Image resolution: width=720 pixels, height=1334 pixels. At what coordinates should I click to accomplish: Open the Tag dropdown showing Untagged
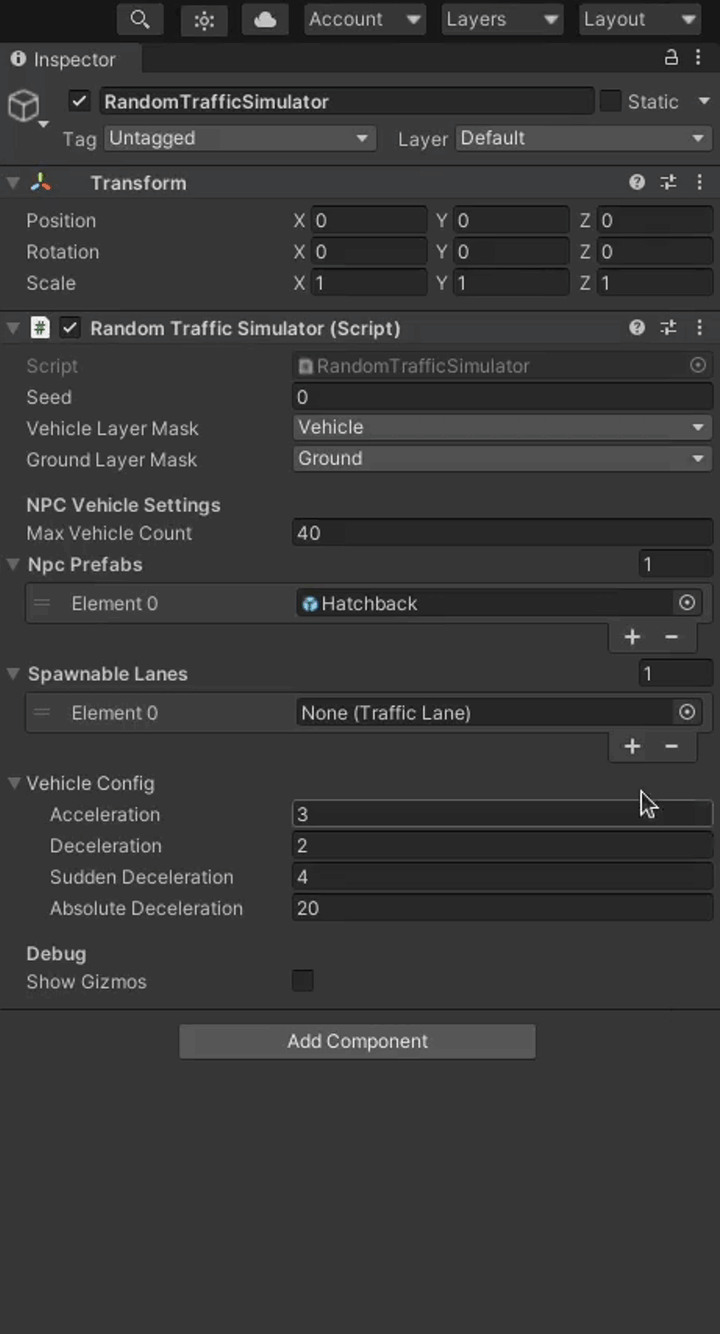click(x=238, y=138)
